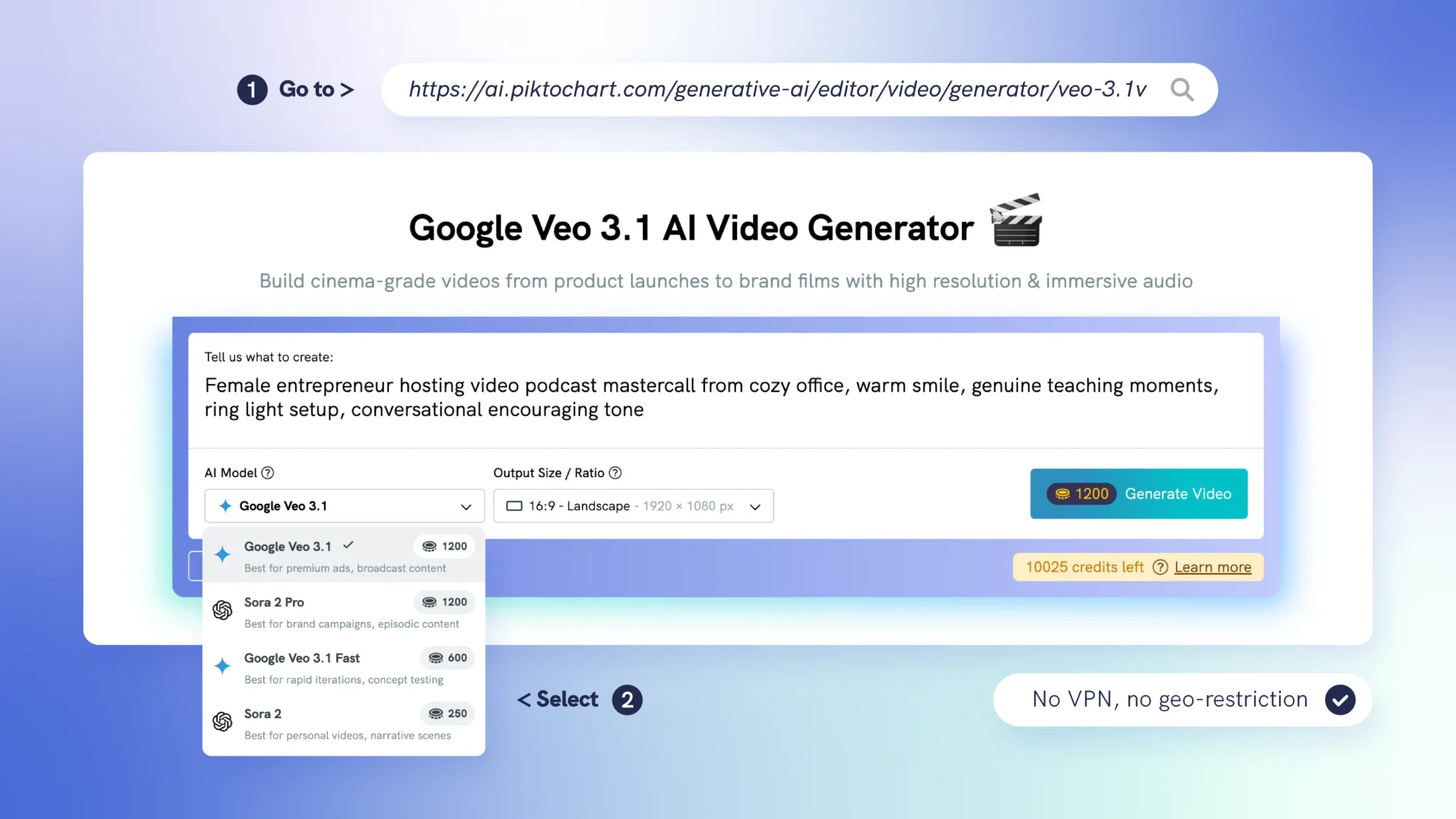Image resolution: width=1456 pixels, height=819 pixels.
Task: Click inside the video prompt text field
Action: point(711,397)
